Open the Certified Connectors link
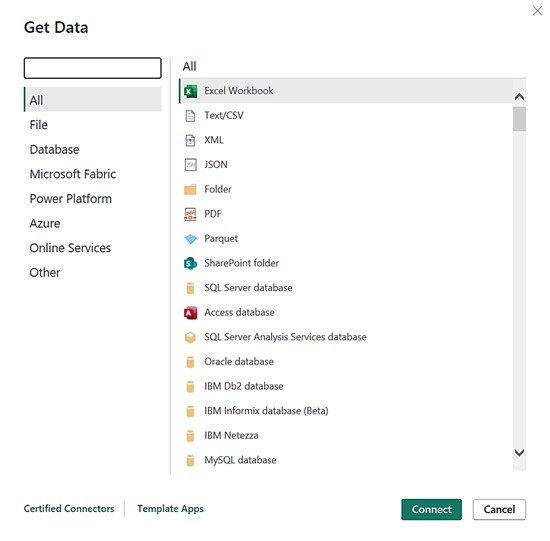Viewport: 550px width, 541px height. click(x=69, y=508)
